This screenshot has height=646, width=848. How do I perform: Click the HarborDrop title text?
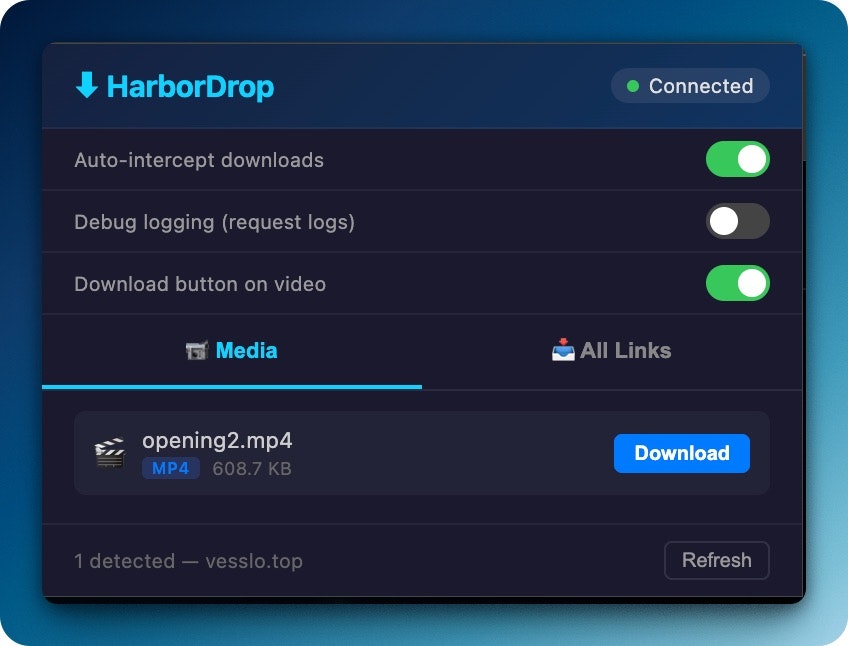pyautogui.click(x=190, y=88)
